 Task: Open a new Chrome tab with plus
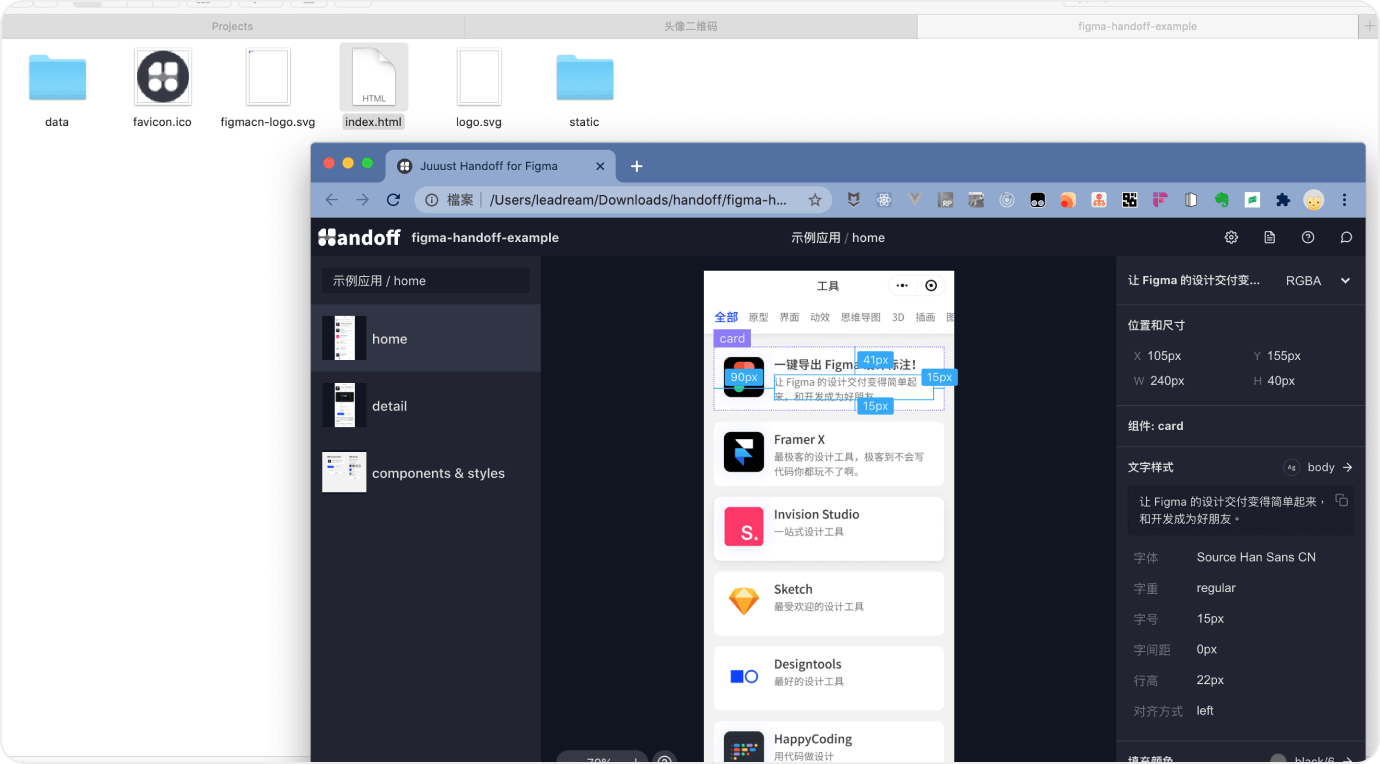click(x=636, y=166)
